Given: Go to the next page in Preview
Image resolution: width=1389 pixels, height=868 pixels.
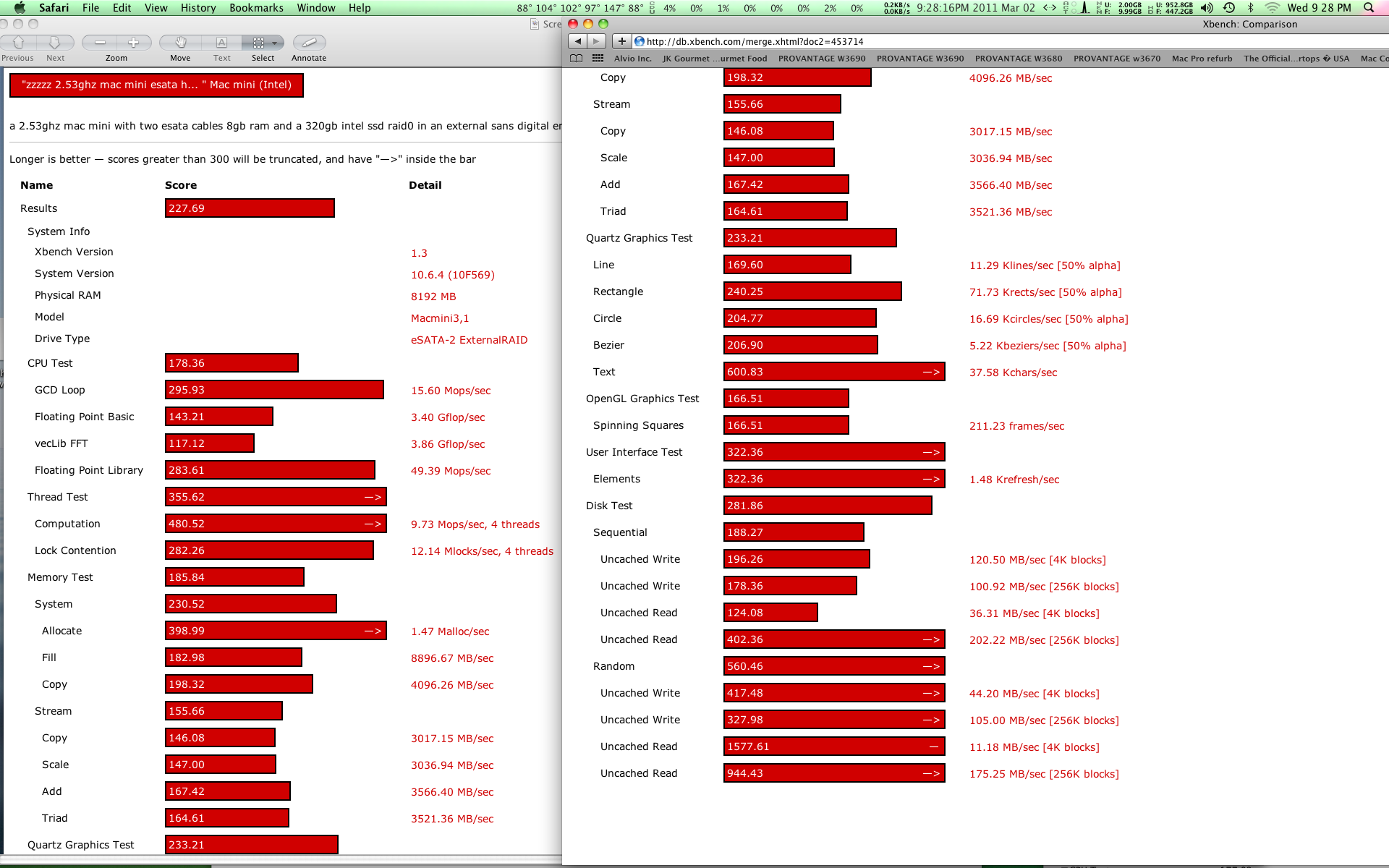Looking at the screenshot, I should (55, 43).
